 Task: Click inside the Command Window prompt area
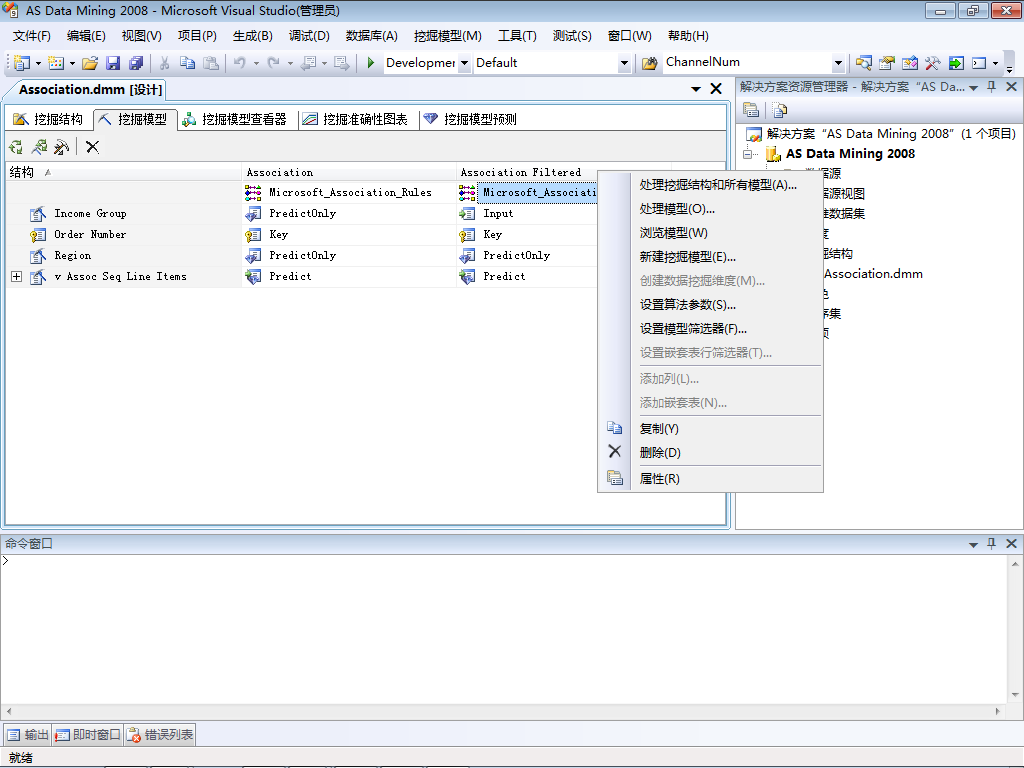coord(503,629)
